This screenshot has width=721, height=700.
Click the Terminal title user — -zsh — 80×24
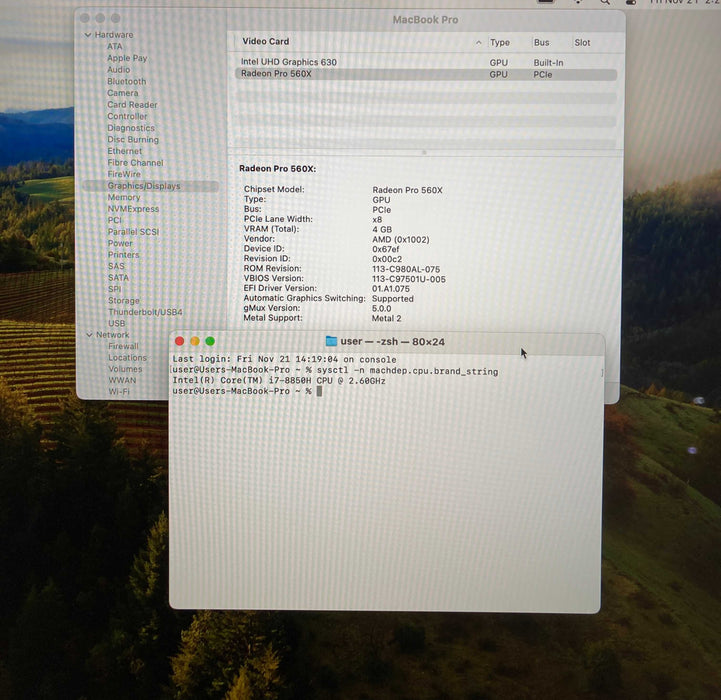tap(392, 342)
